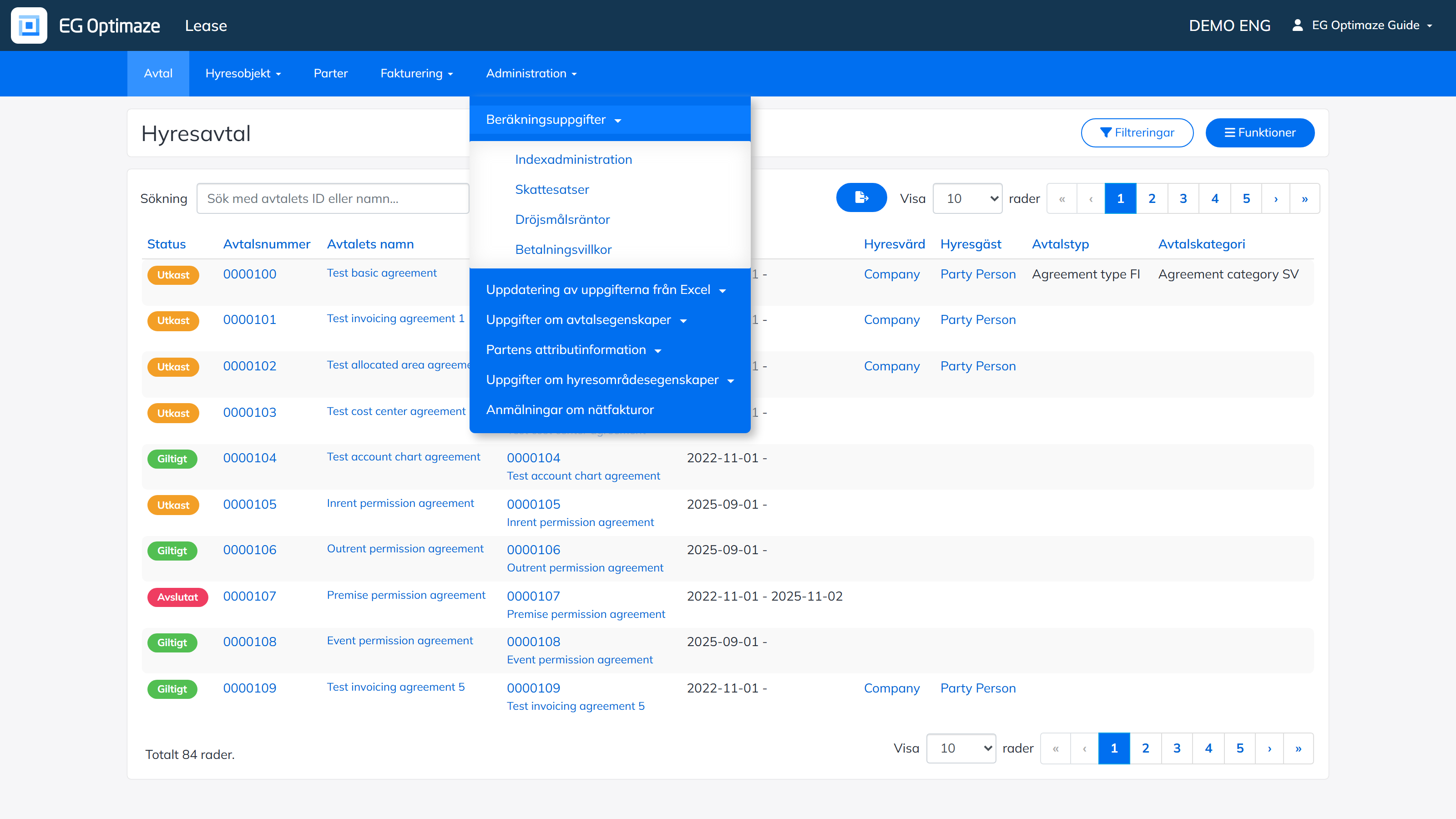Image resolution: width=1456 pixels, height=819 pixels.
Task: Click the DEMO ENG environment label
Action: (1229, 26)
